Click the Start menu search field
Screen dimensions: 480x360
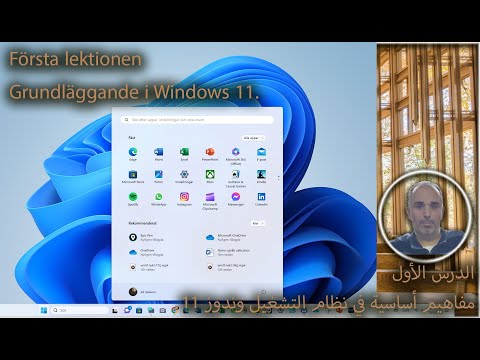pos(197,120)
